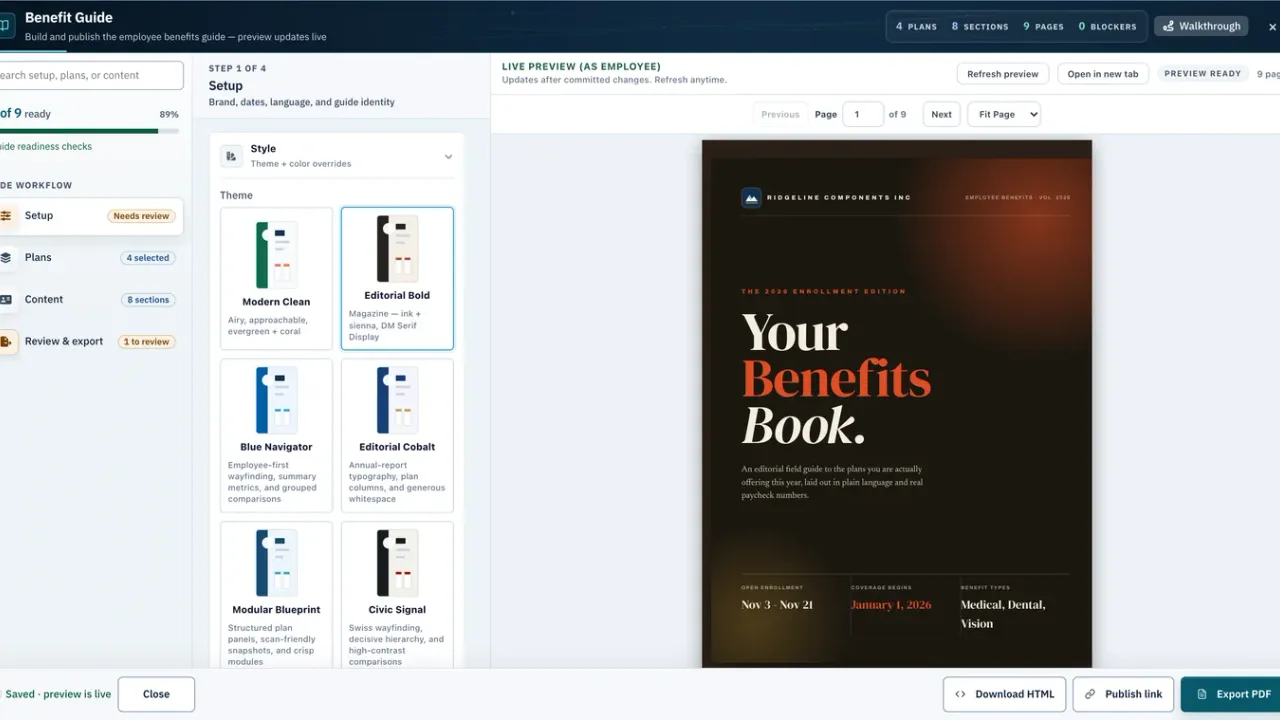Click the Refresh preview button
This screenshot has height=720, width=1280.
coord(1002,74)
